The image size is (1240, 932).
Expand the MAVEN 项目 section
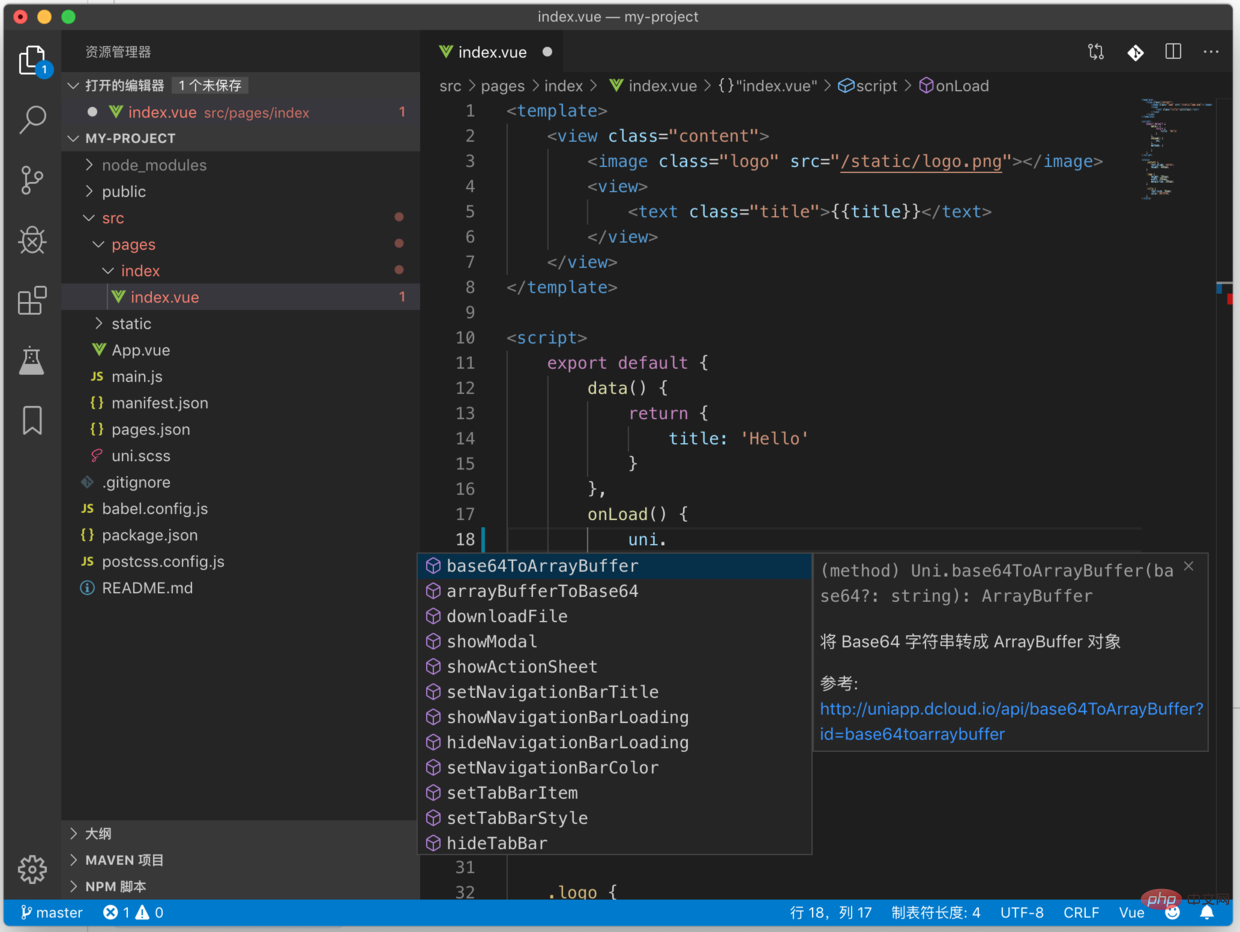pyautogui.click(x=123, y=860)
